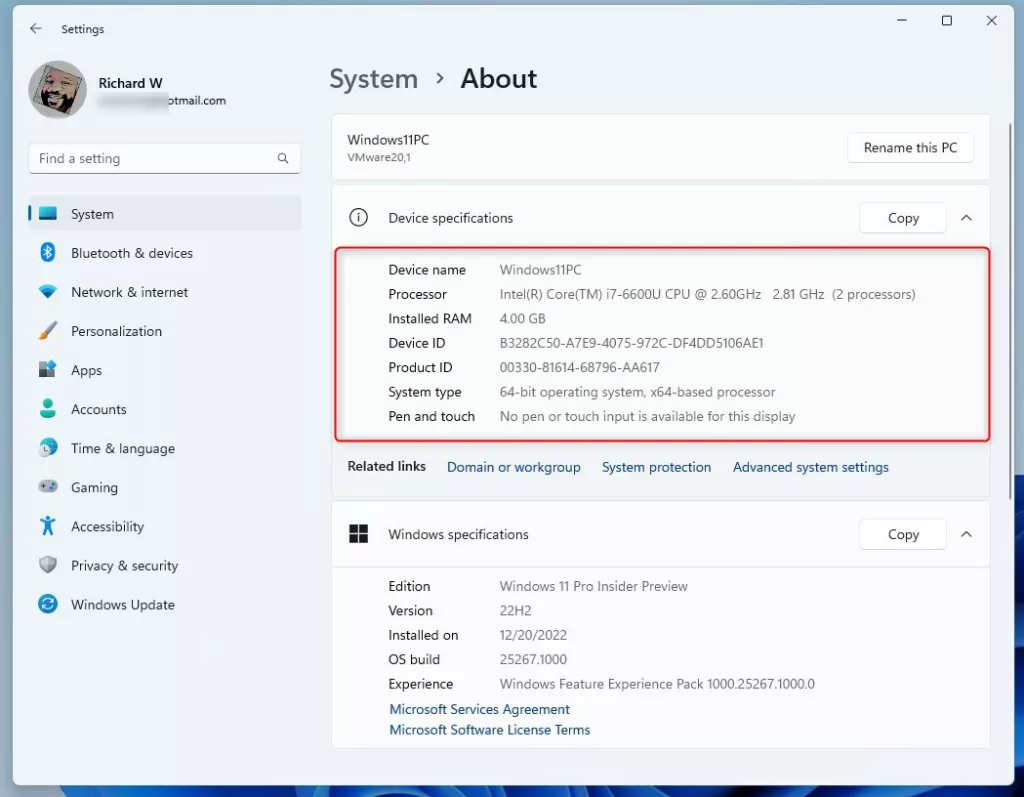
Task: Open Advanced system settings link
Action: point(810,467)
